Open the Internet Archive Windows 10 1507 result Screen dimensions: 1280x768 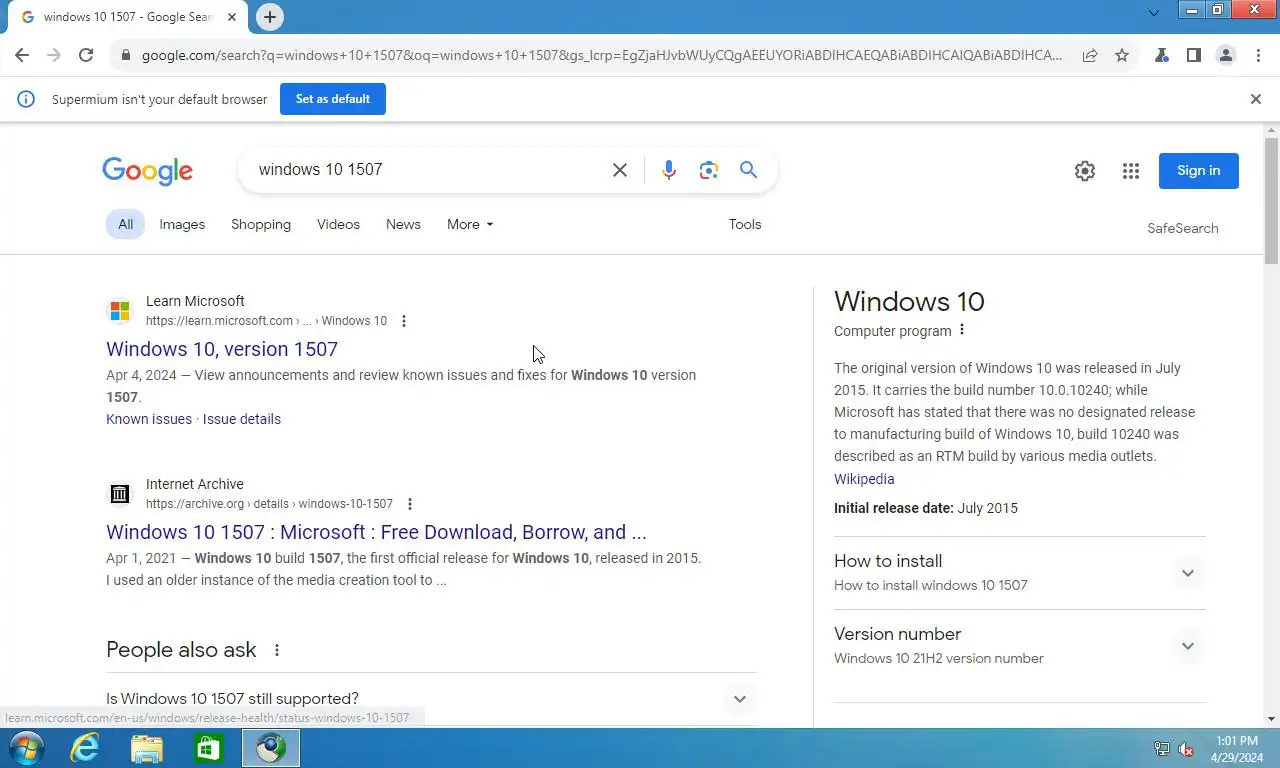[x=376, y=532]
